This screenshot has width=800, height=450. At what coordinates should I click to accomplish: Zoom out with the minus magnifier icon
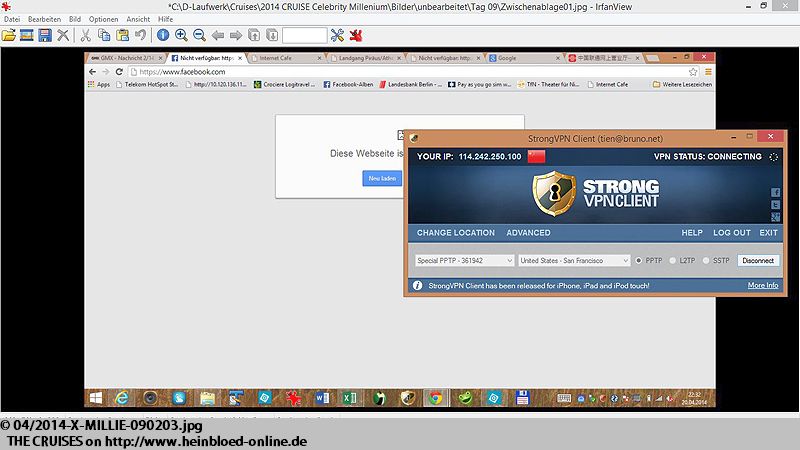point(199,35)
